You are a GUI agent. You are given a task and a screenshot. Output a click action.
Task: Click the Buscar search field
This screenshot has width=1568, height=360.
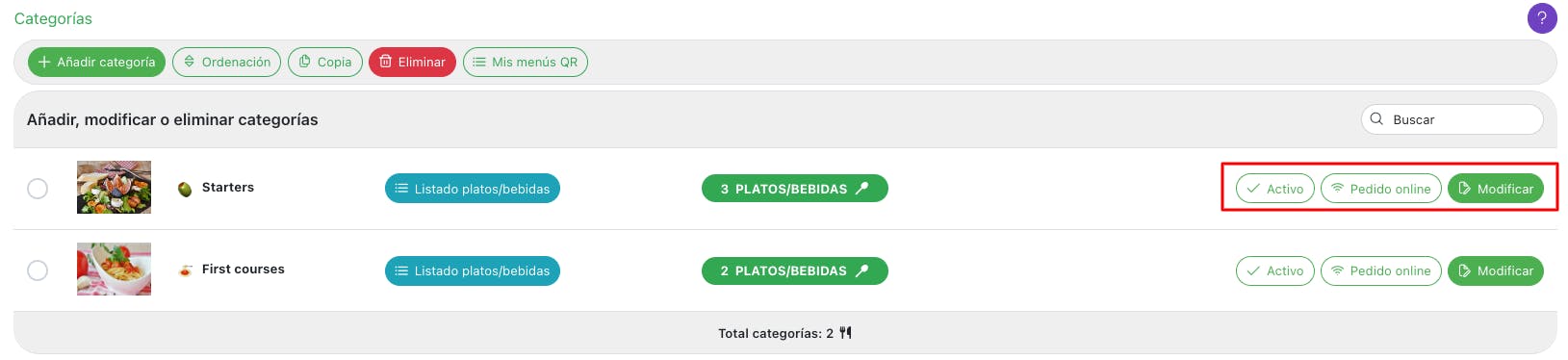click(1452, 119)
